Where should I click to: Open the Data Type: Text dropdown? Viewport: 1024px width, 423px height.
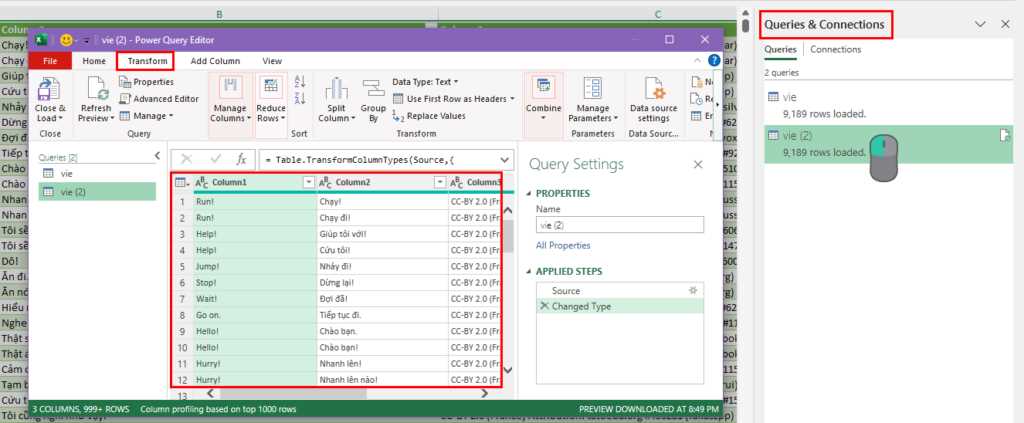pos(425,82)
